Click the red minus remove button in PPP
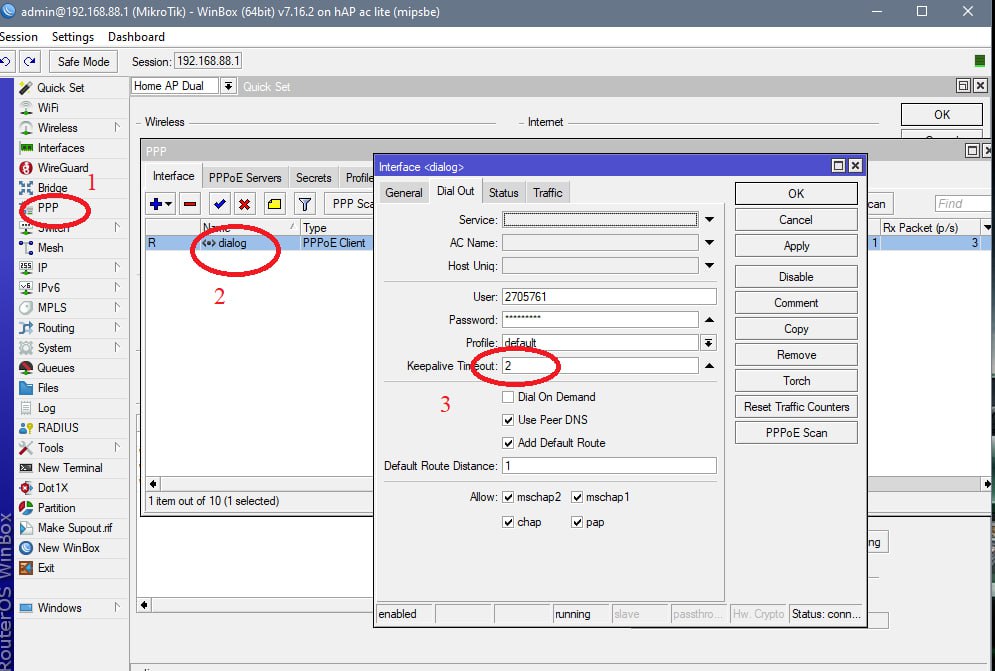This screenshot has width=995, height=671. click(190, 204)
